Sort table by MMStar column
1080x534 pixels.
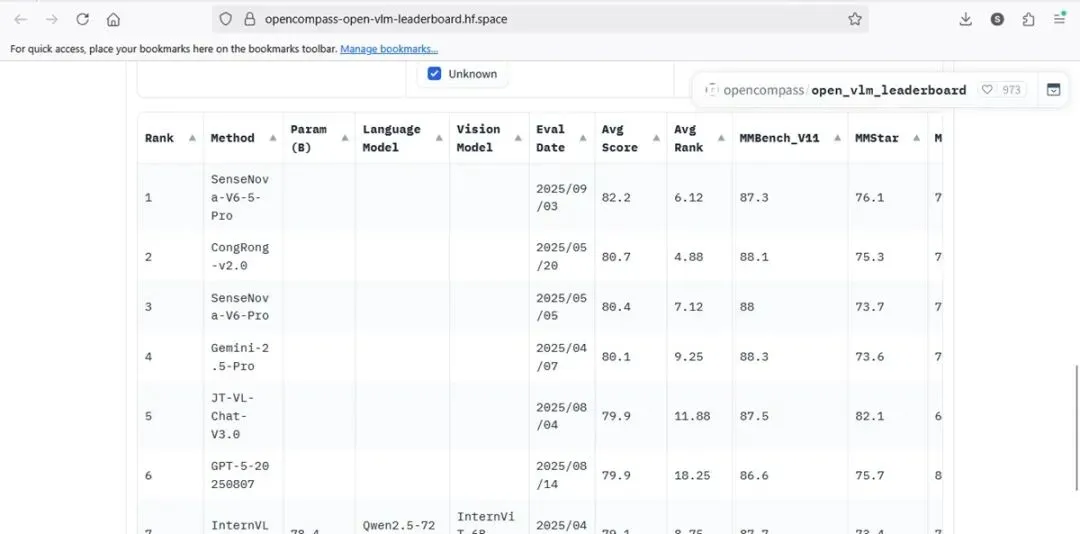917,138
